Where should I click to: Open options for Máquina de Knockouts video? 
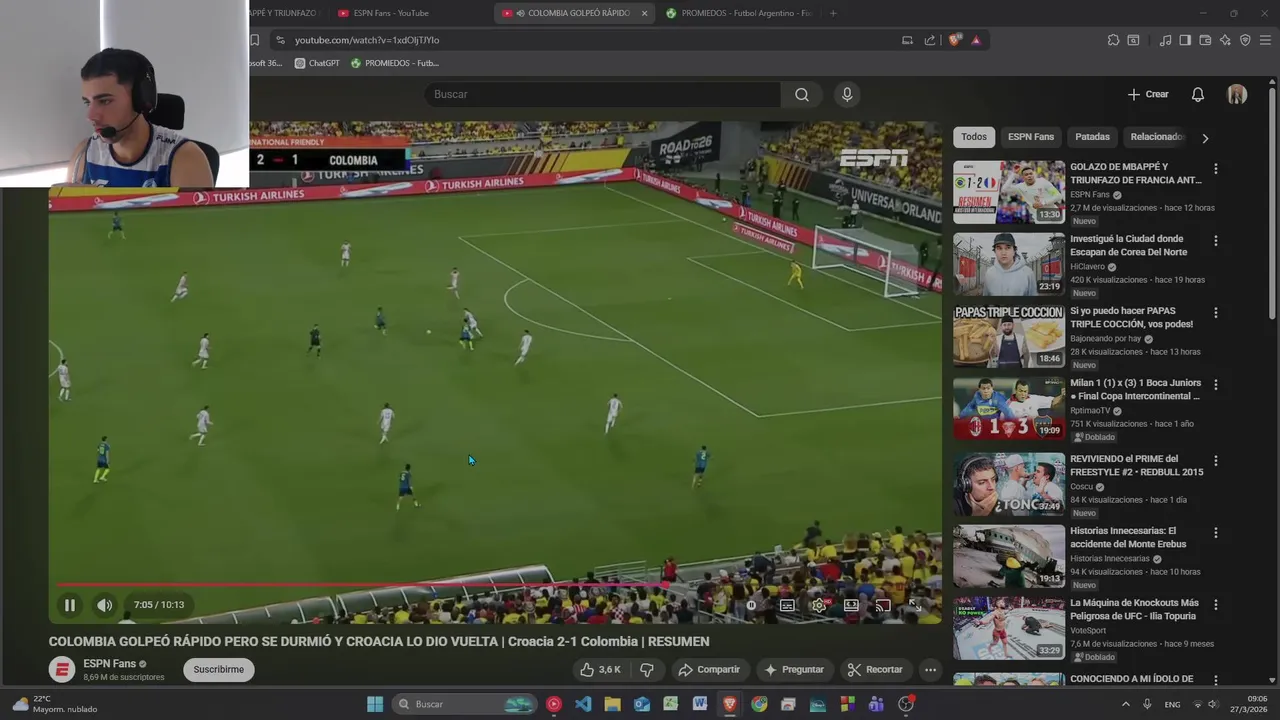click(x=1216, y=605)
